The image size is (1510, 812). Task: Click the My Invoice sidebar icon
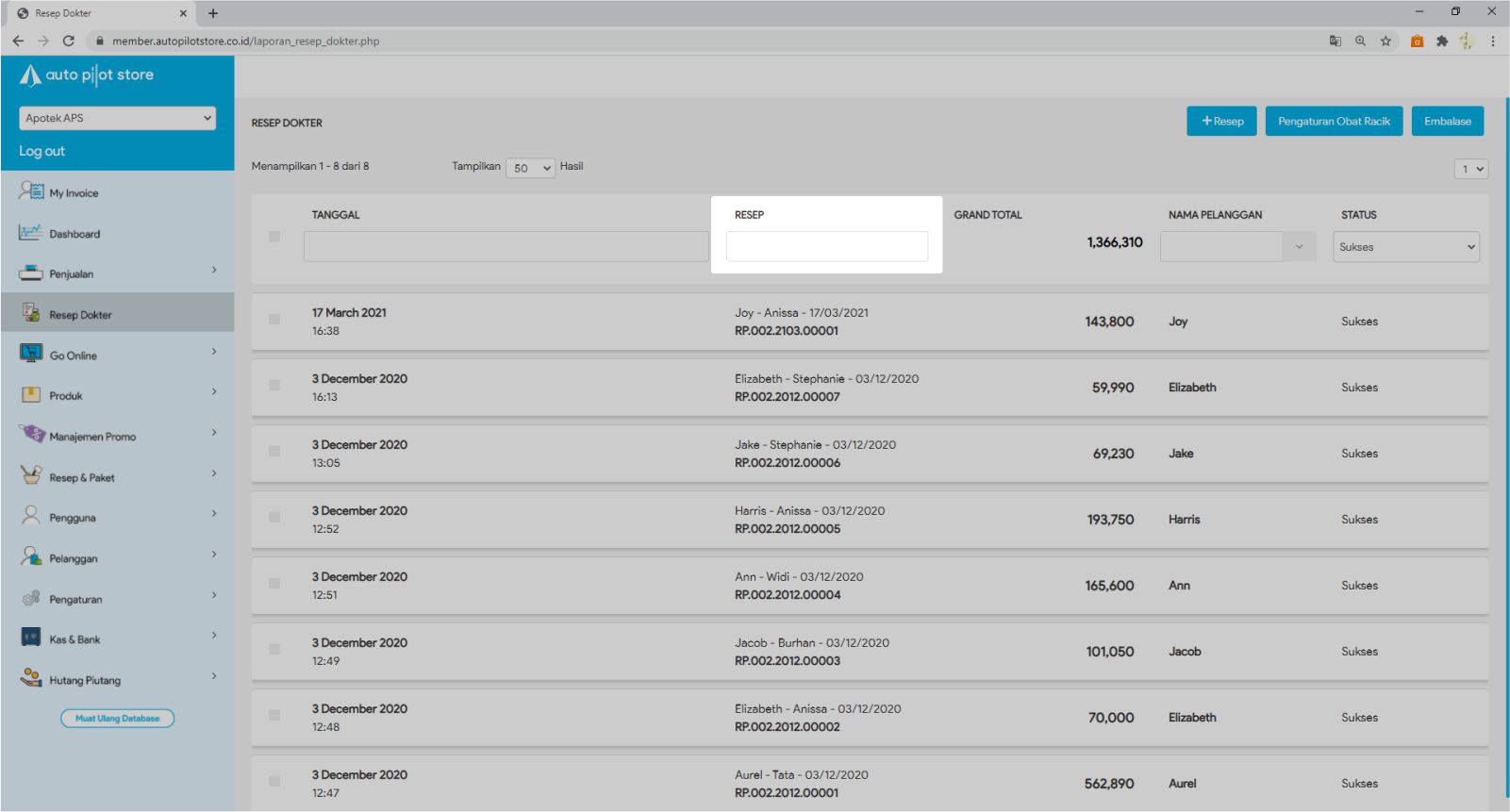pyautogui.click(x=31, y=191)
